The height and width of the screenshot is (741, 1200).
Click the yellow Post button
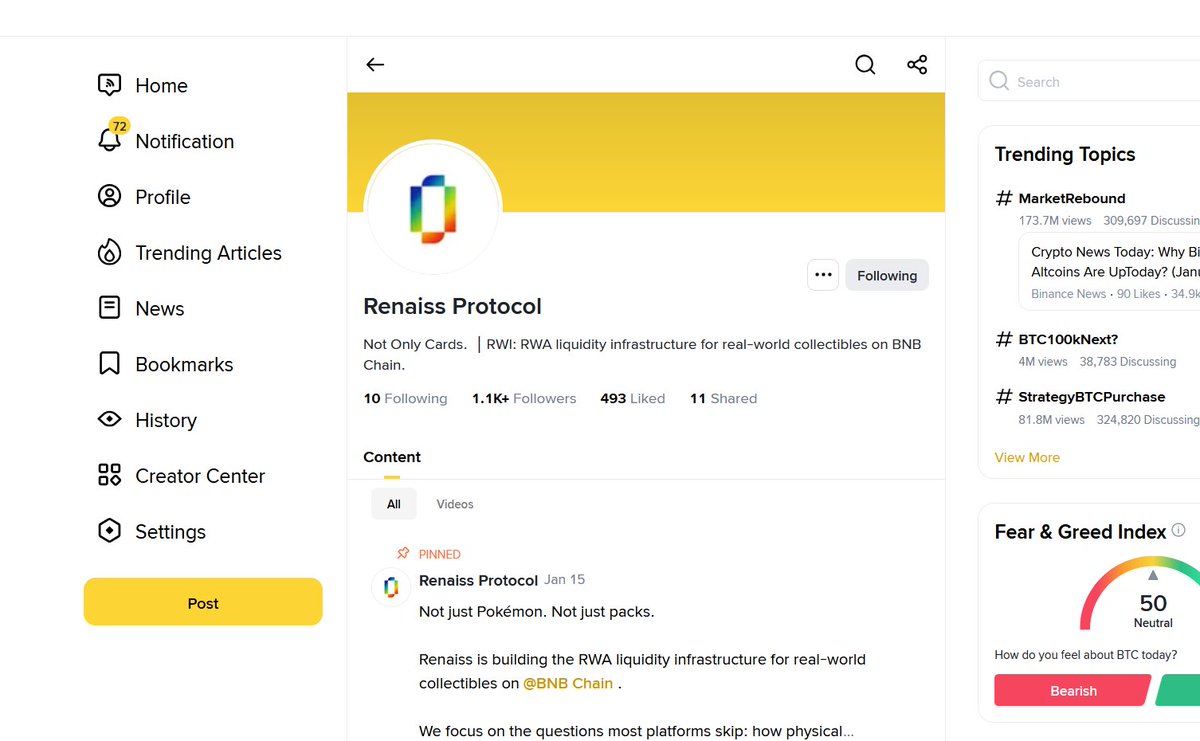[203, 602]
